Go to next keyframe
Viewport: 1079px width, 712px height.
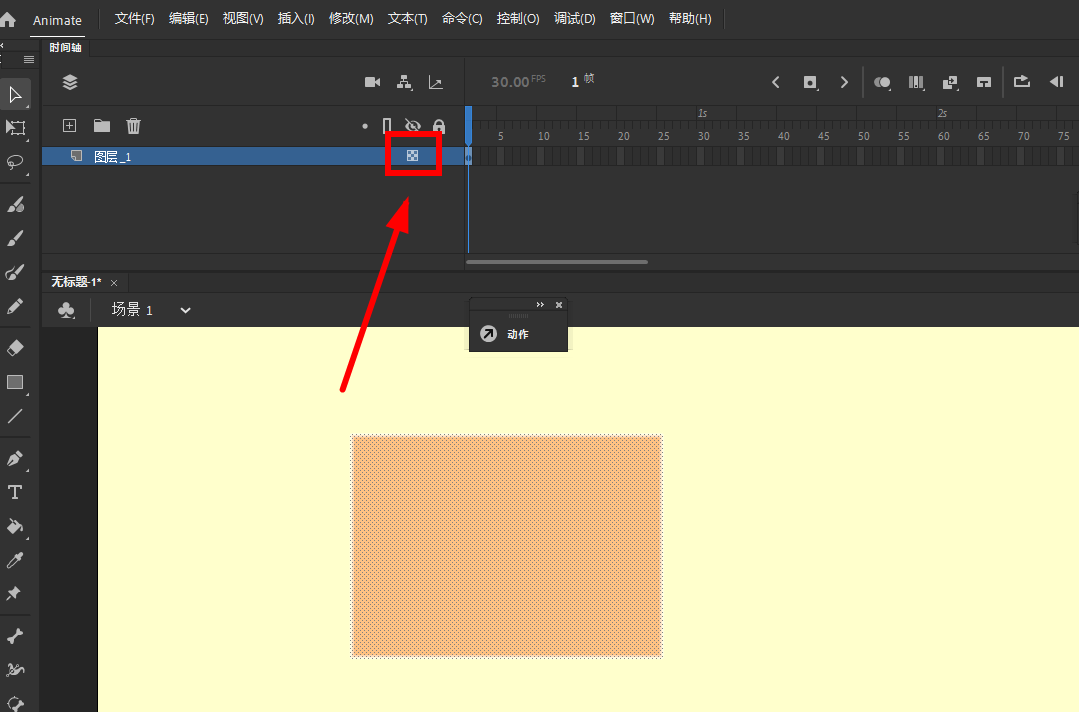(x=844, y=83)
